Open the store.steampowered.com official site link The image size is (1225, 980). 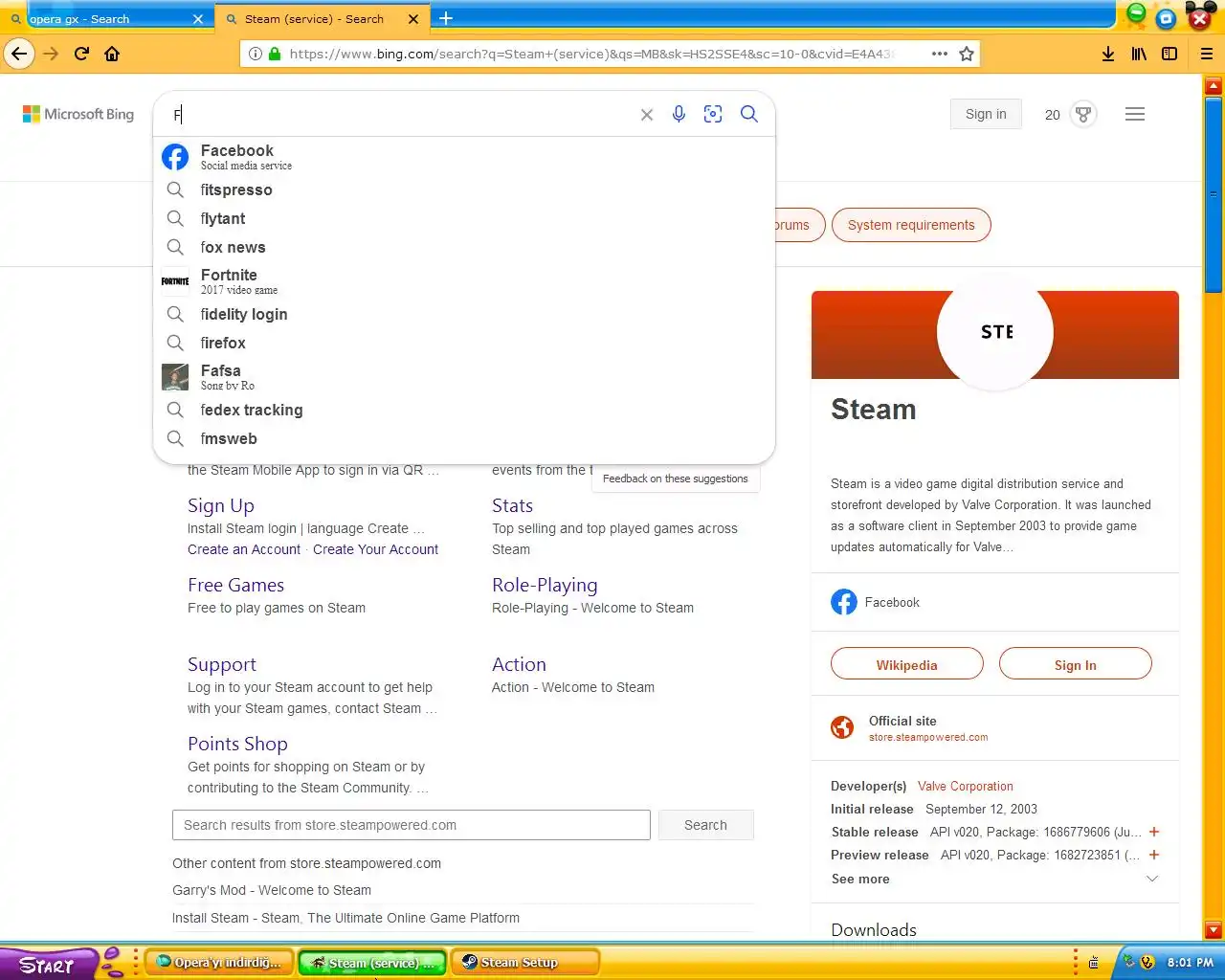pyautogui.click(x=928, y=738)
